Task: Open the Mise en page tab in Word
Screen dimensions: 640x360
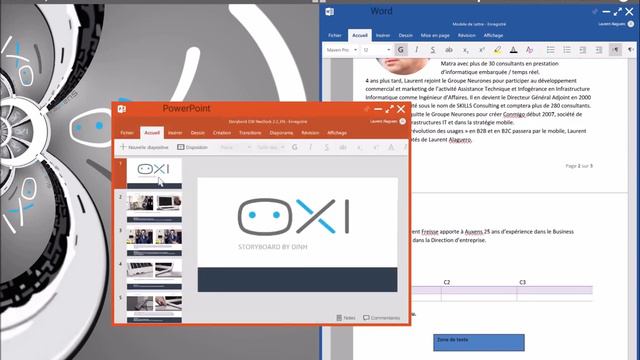Action: tap(435, 36)
